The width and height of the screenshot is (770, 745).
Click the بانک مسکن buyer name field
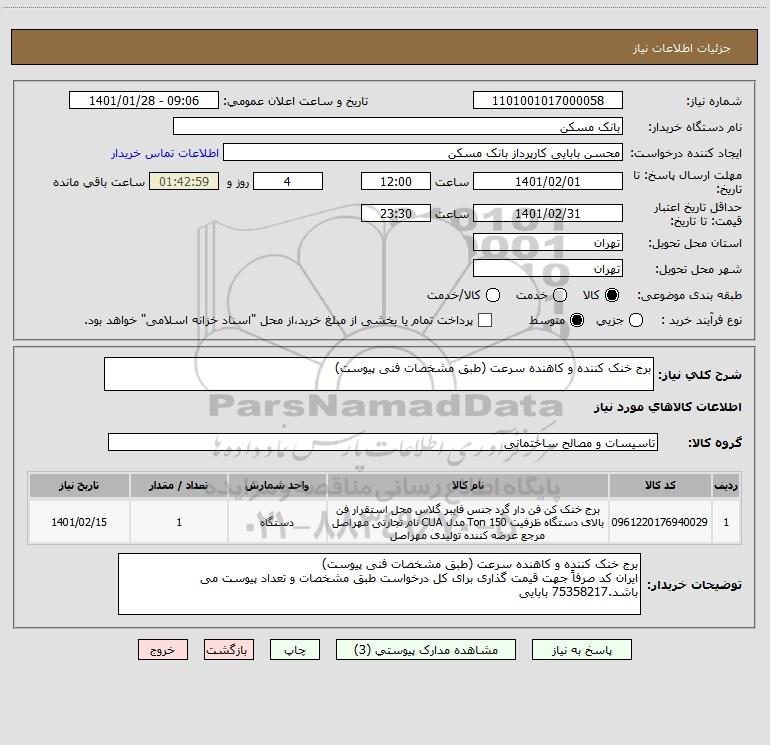click(398, 126)
